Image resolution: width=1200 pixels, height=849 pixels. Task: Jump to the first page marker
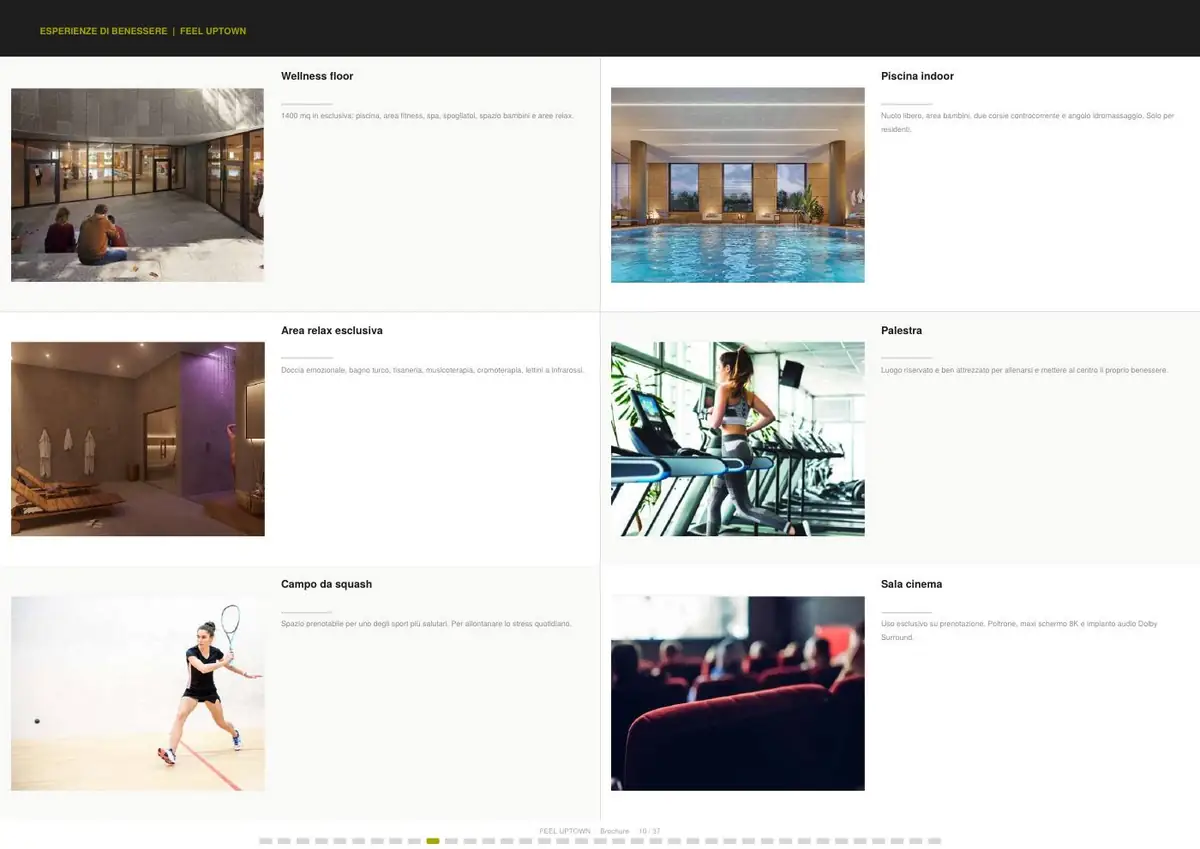266,842
